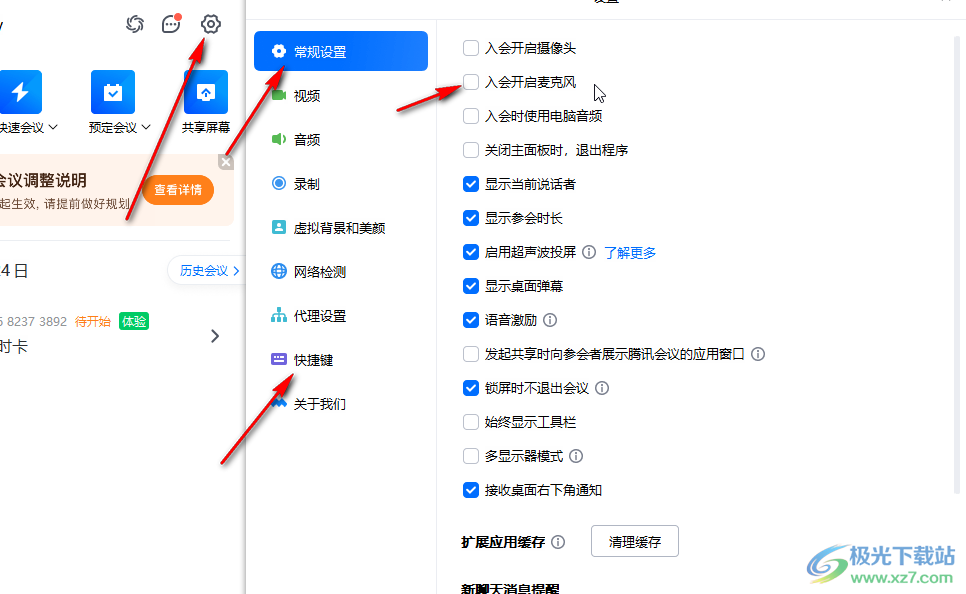This screenshot has width=966, height=594.
Task: Open the chat messages icon
Action: (x=171, y=24)
